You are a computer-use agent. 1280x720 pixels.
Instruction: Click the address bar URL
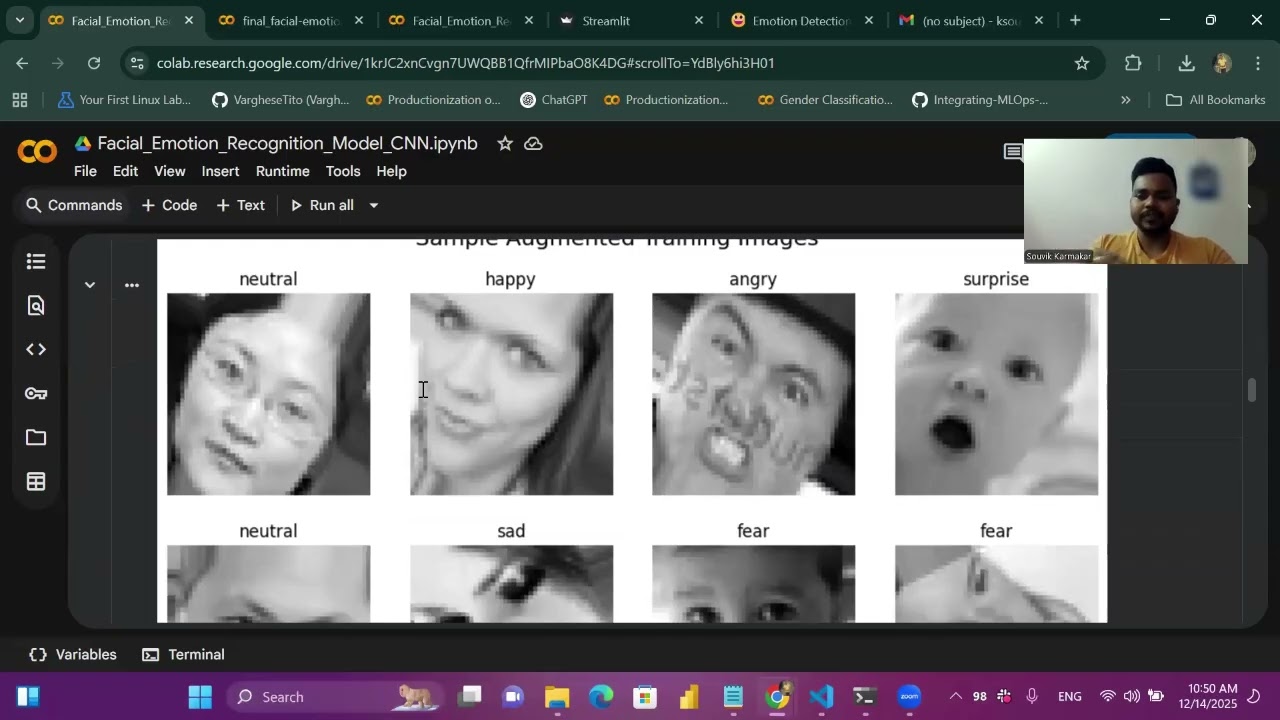[466, 63]
